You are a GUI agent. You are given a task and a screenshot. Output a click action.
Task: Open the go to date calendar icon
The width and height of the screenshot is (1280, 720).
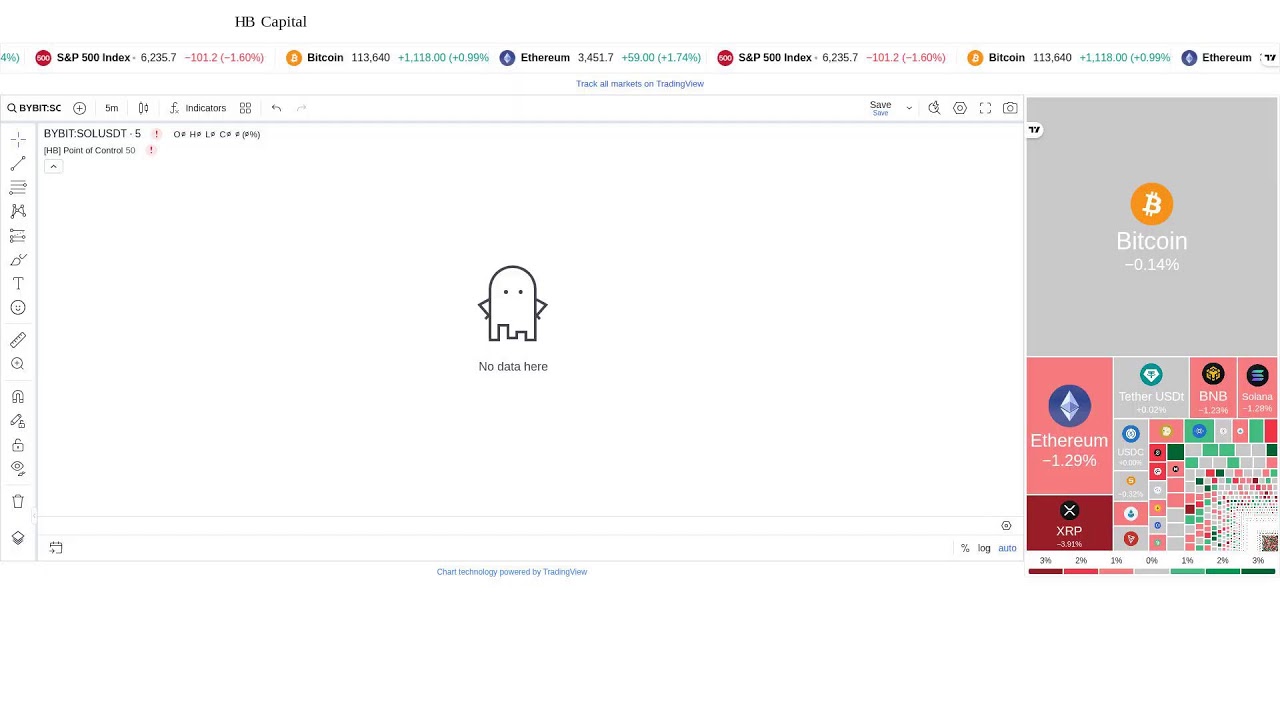coord(56,548)
